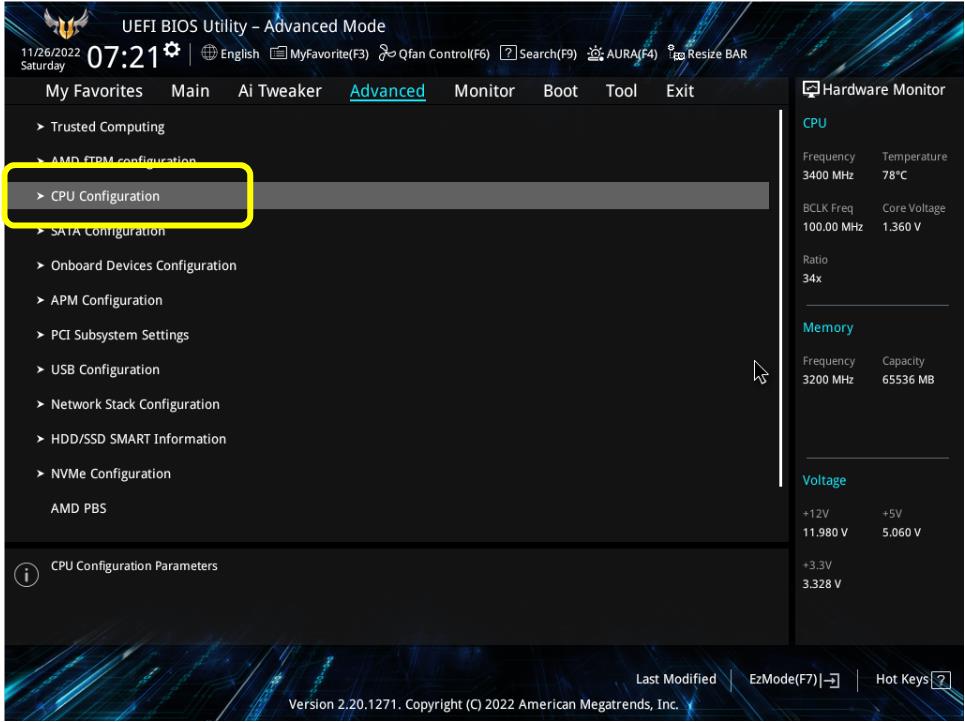Open the MyFavorite(F3) list icon
The height and width of the screenshot is (722, 965).
278,54
